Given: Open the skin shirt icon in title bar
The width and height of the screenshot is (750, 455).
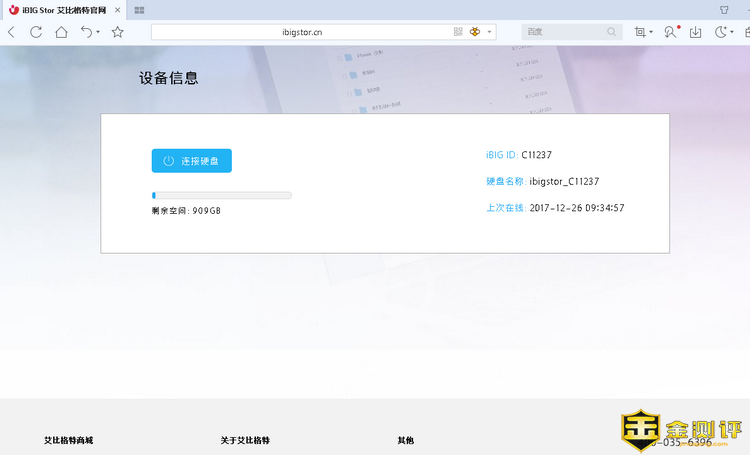Looking at the screenshot, I should click(724, 9).
